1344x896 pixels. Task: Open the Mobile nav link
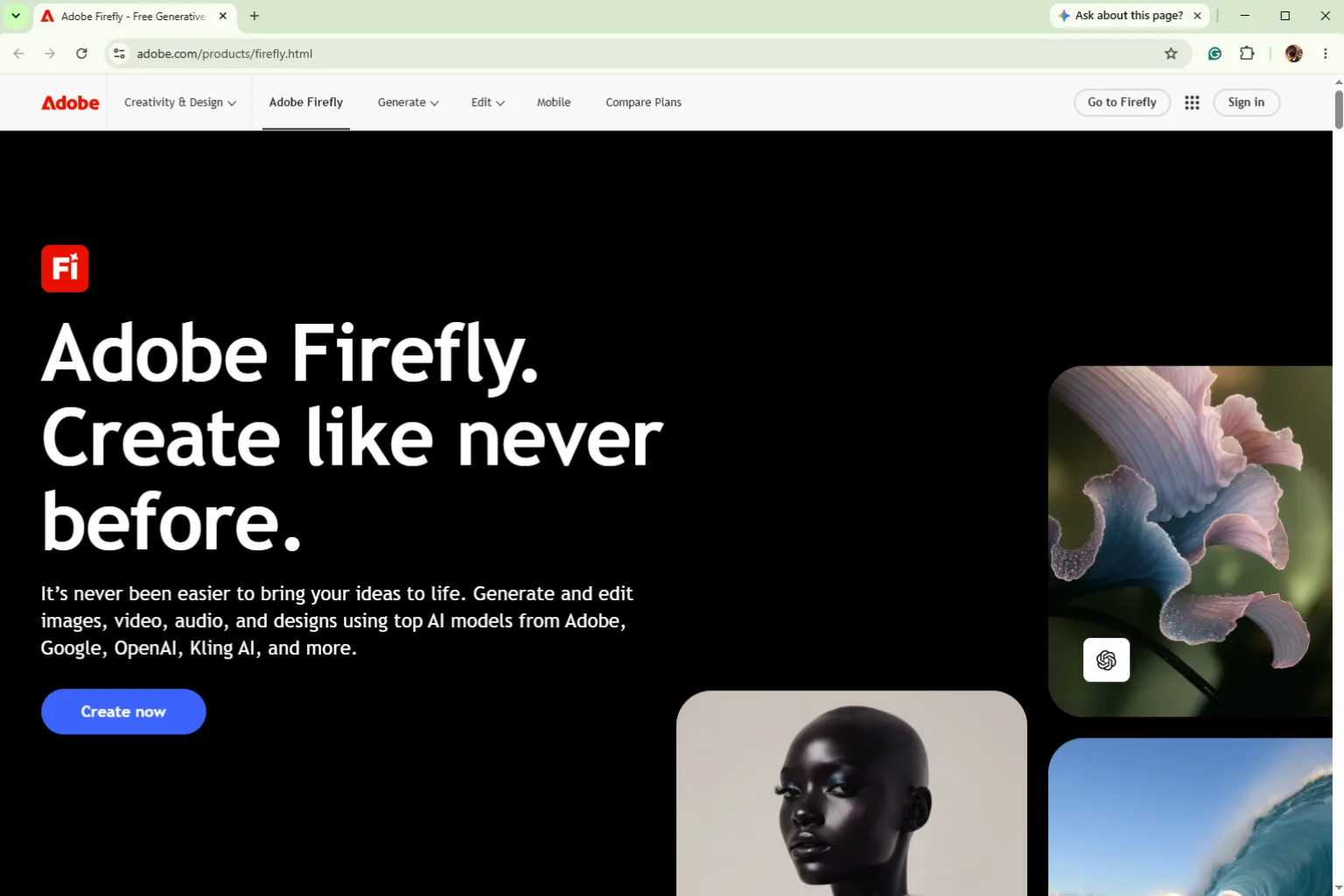(x=554, y=102)
